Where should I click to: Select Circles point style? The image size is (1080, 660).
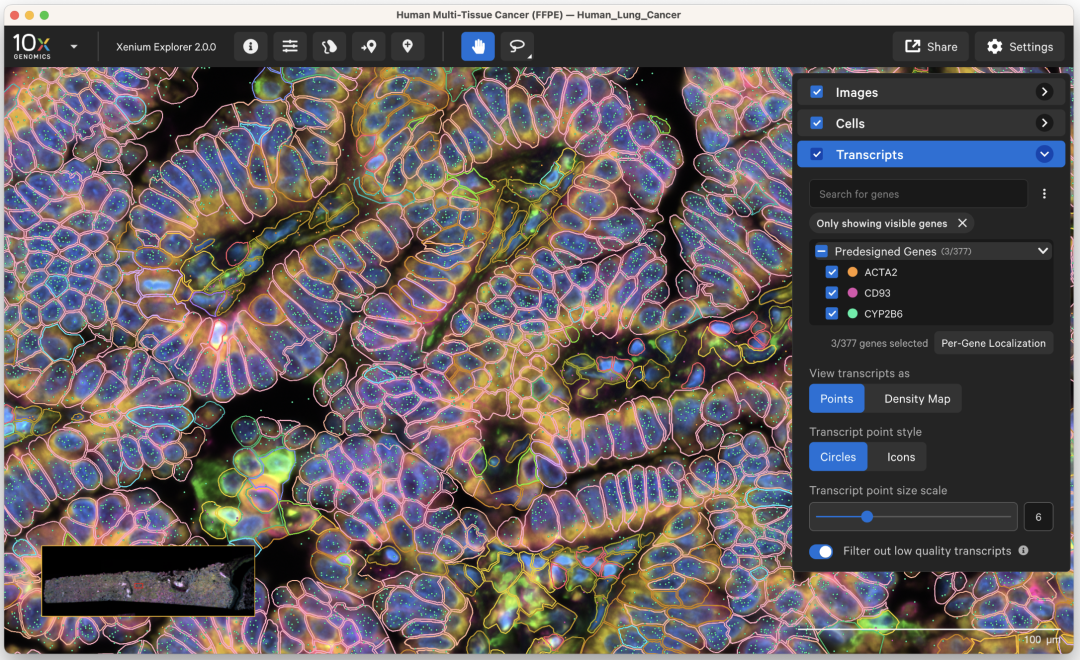tap(838, 457)
